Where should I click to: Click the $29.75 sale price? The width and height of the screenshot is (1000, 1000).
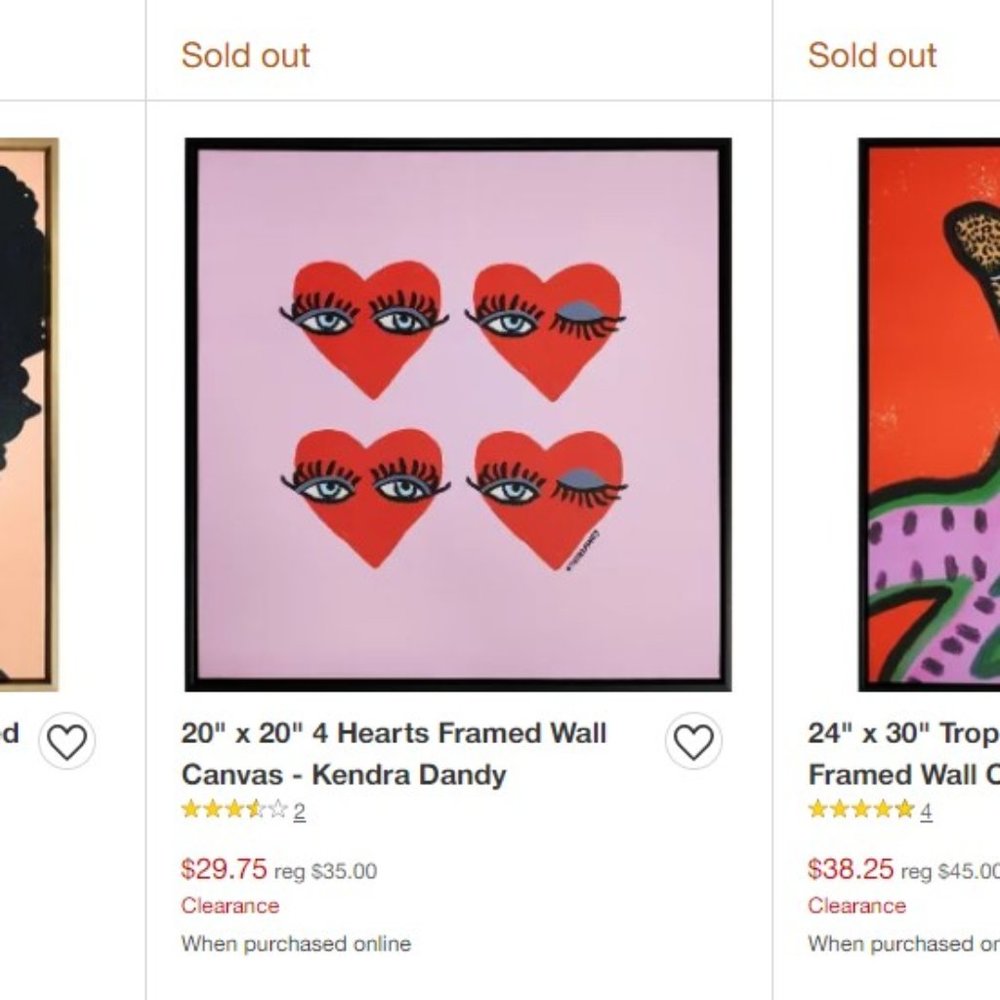point(224,869)
